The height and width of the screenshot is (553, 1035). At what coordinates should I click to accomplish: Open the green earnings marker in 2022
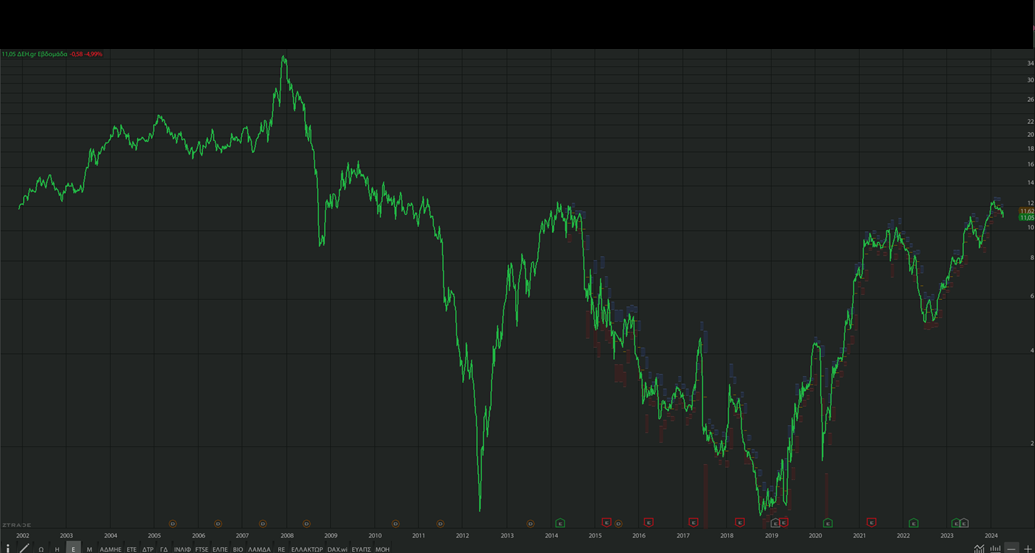pyautogui.click(x=914, y=523)
